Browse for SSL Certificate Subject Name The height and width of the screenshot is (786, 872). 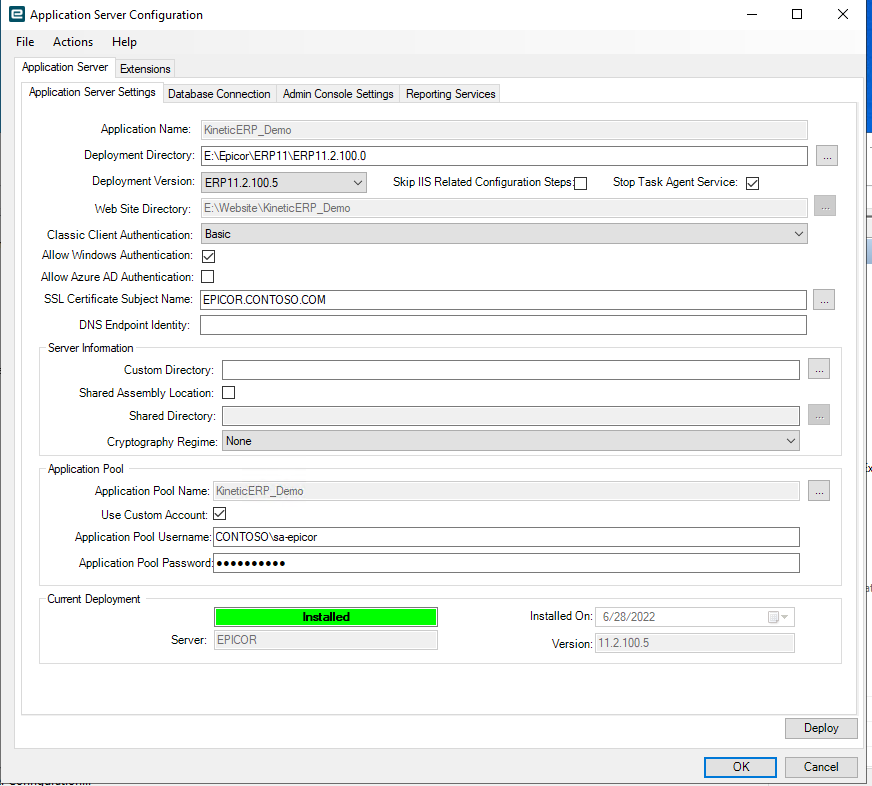[x=824, y=300]
